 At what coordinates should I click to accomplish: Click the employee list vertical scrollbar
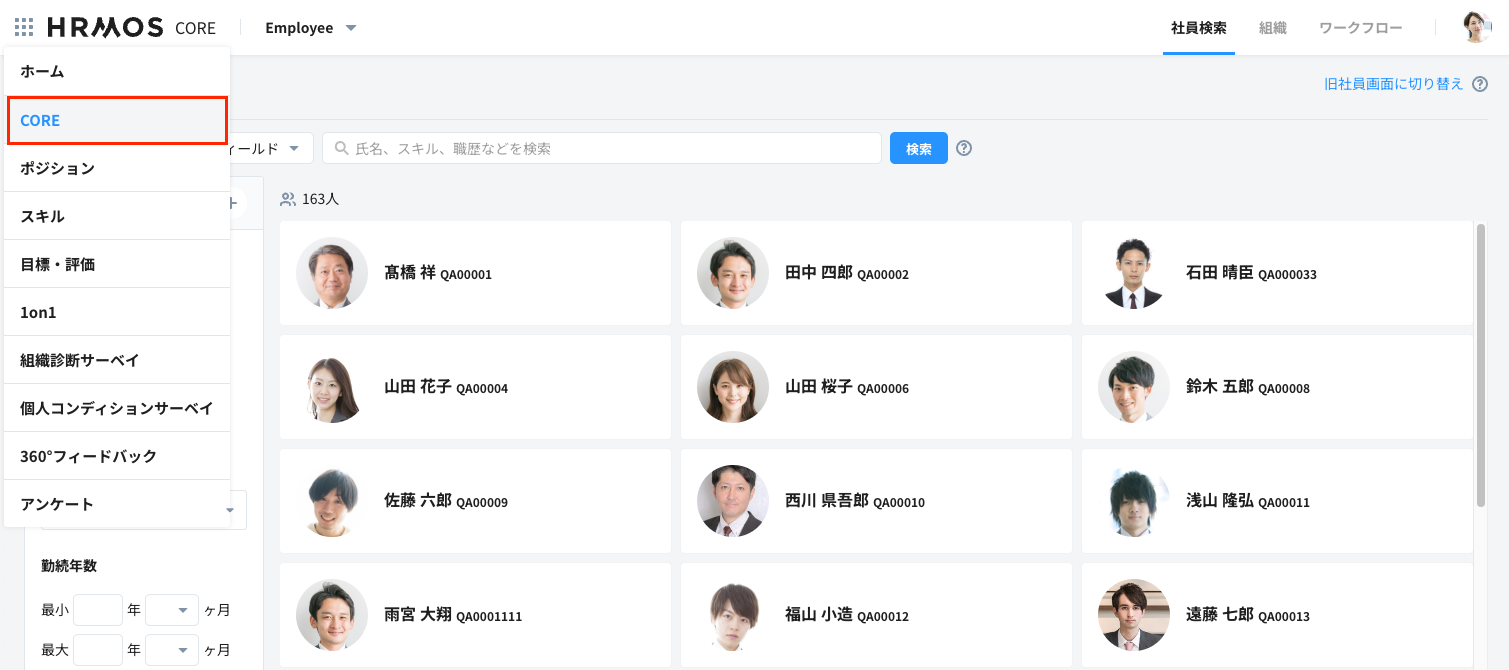tap(1480, 365)
